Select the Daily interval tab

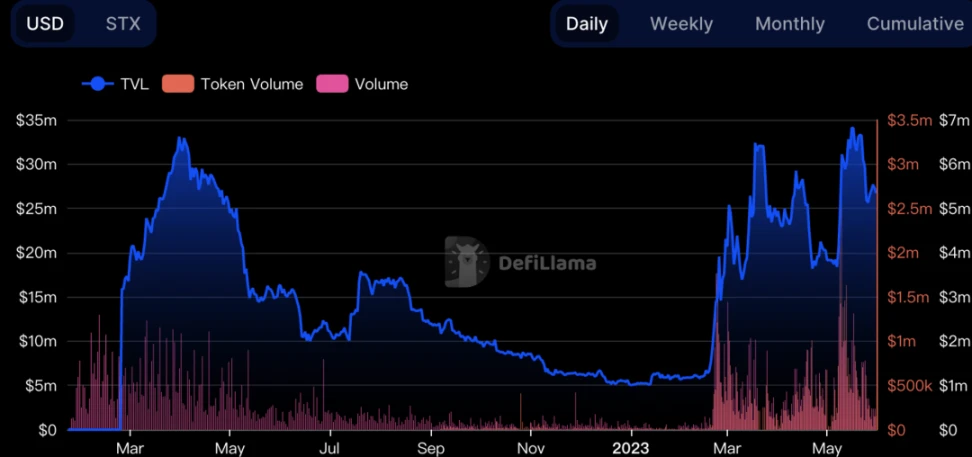(x=586, y=24)
